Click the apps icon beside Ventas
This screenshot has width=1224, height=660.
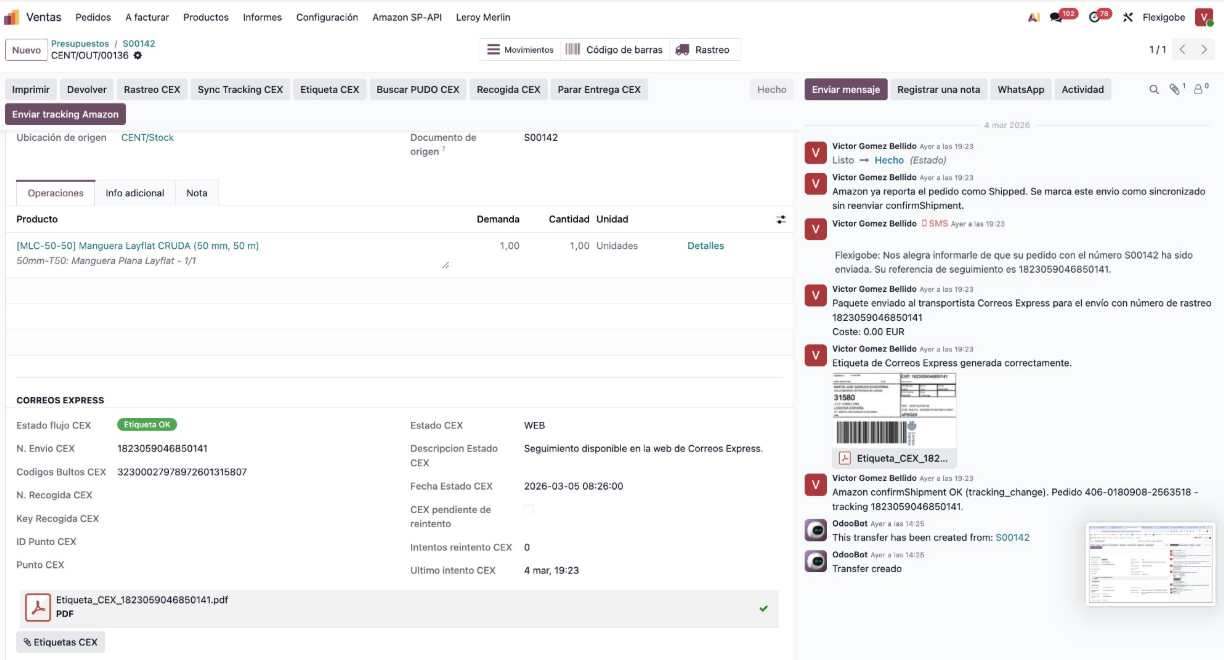pyautogui.click(x=10, y=17)
